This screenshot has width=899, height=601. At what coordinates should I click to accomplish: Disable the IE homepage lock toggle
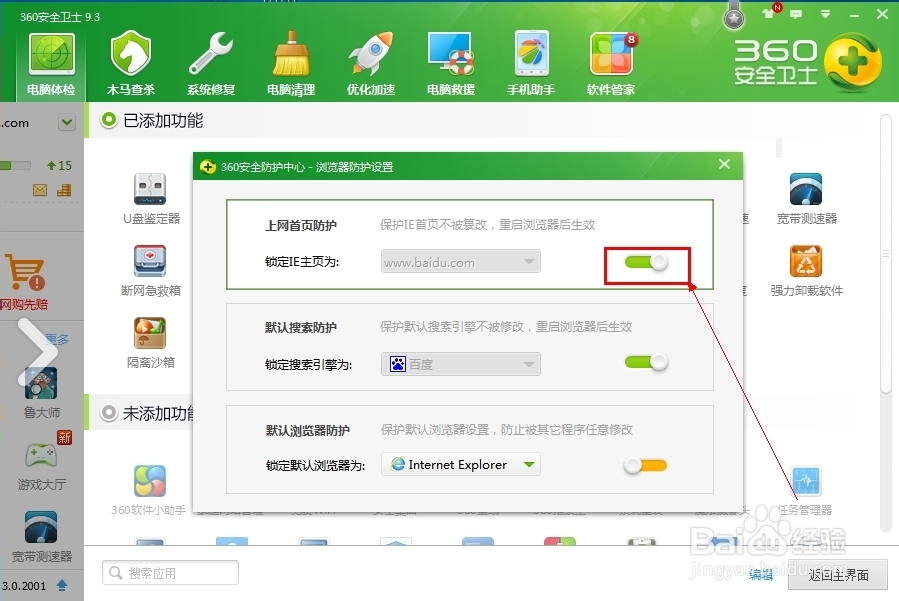click(645, 260)
